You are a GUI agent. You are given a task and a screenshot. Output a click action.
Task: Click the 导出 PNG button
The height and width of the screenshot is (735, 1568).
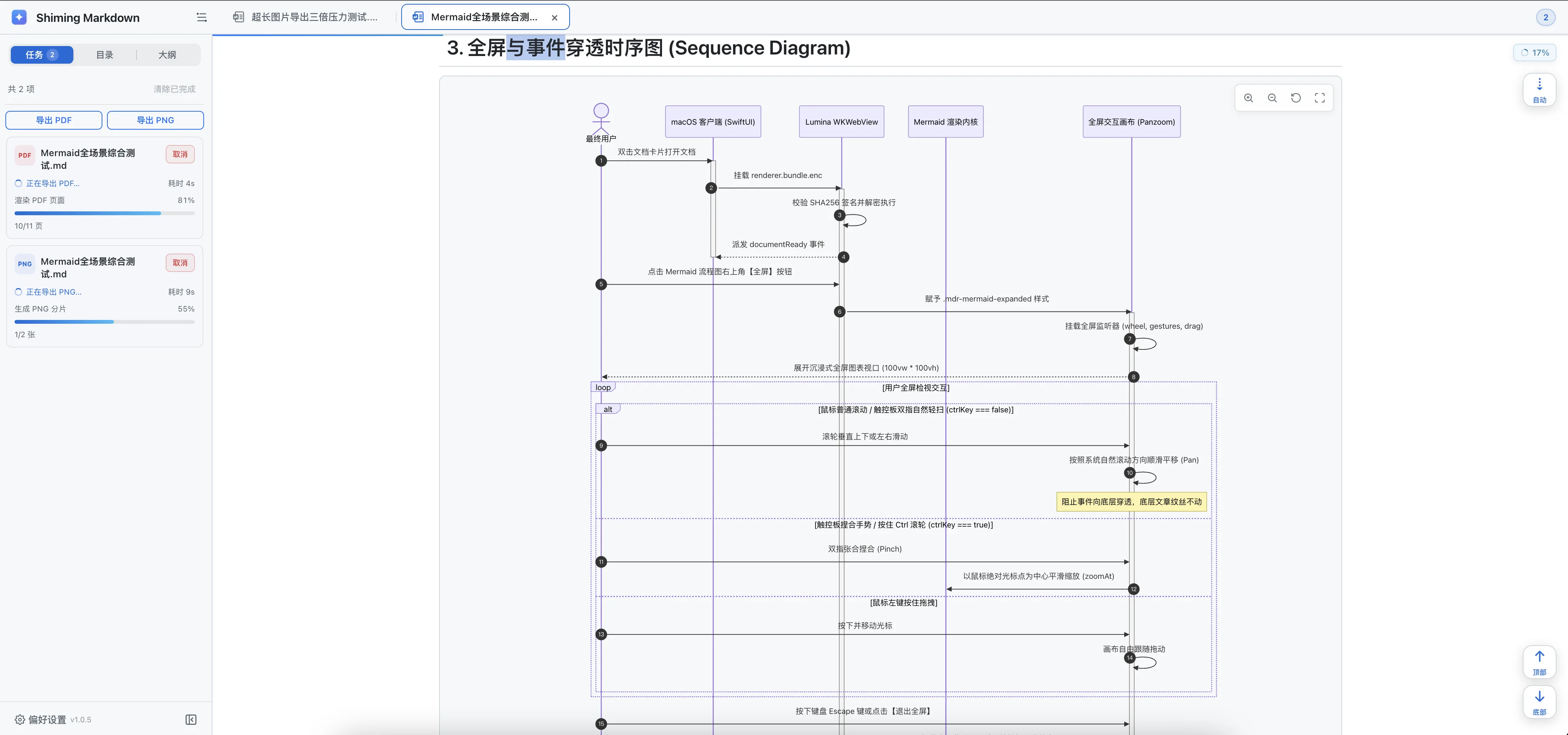[x=155, y=120]
